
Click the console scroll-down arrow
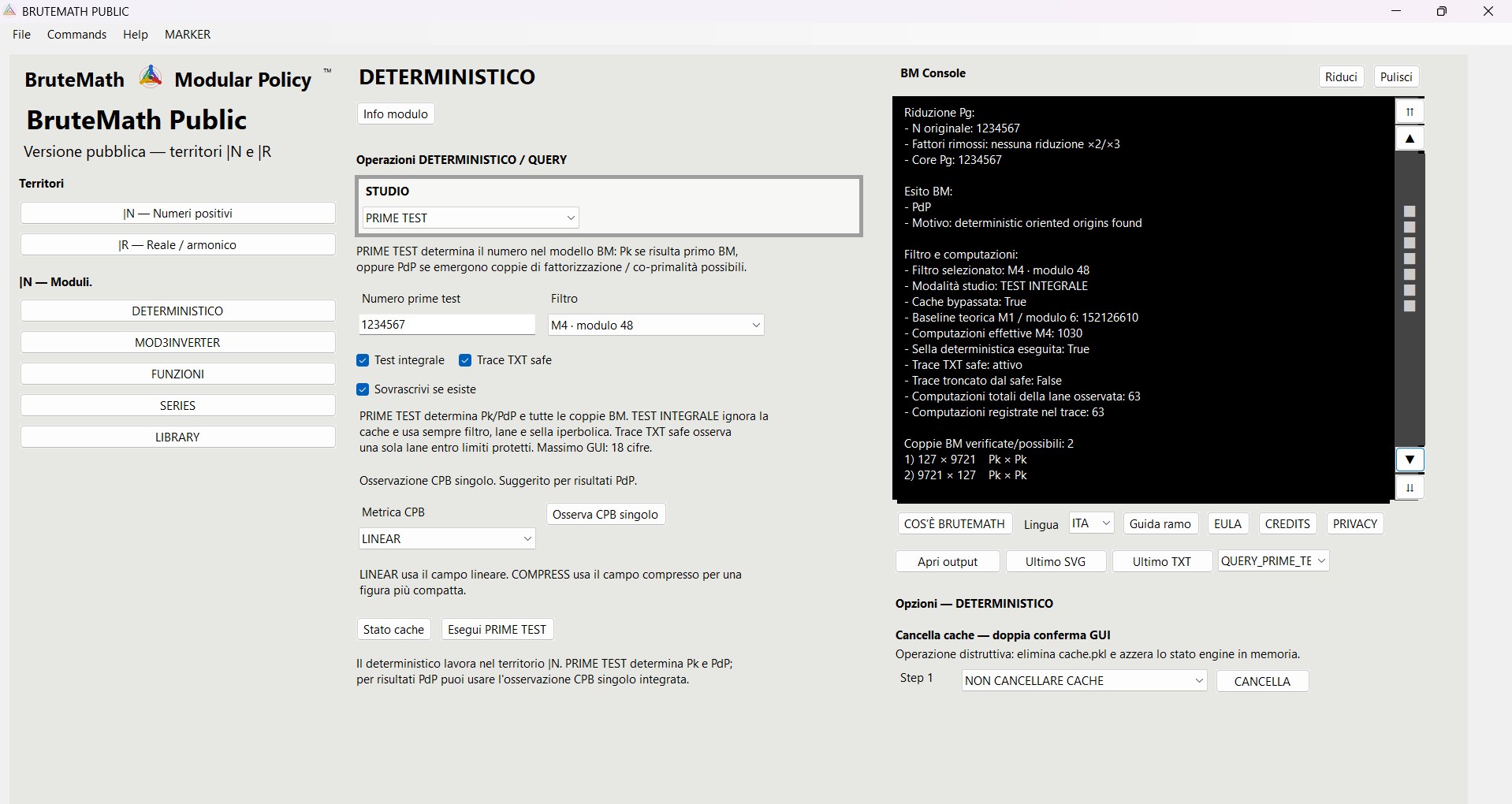[1410, 460]
